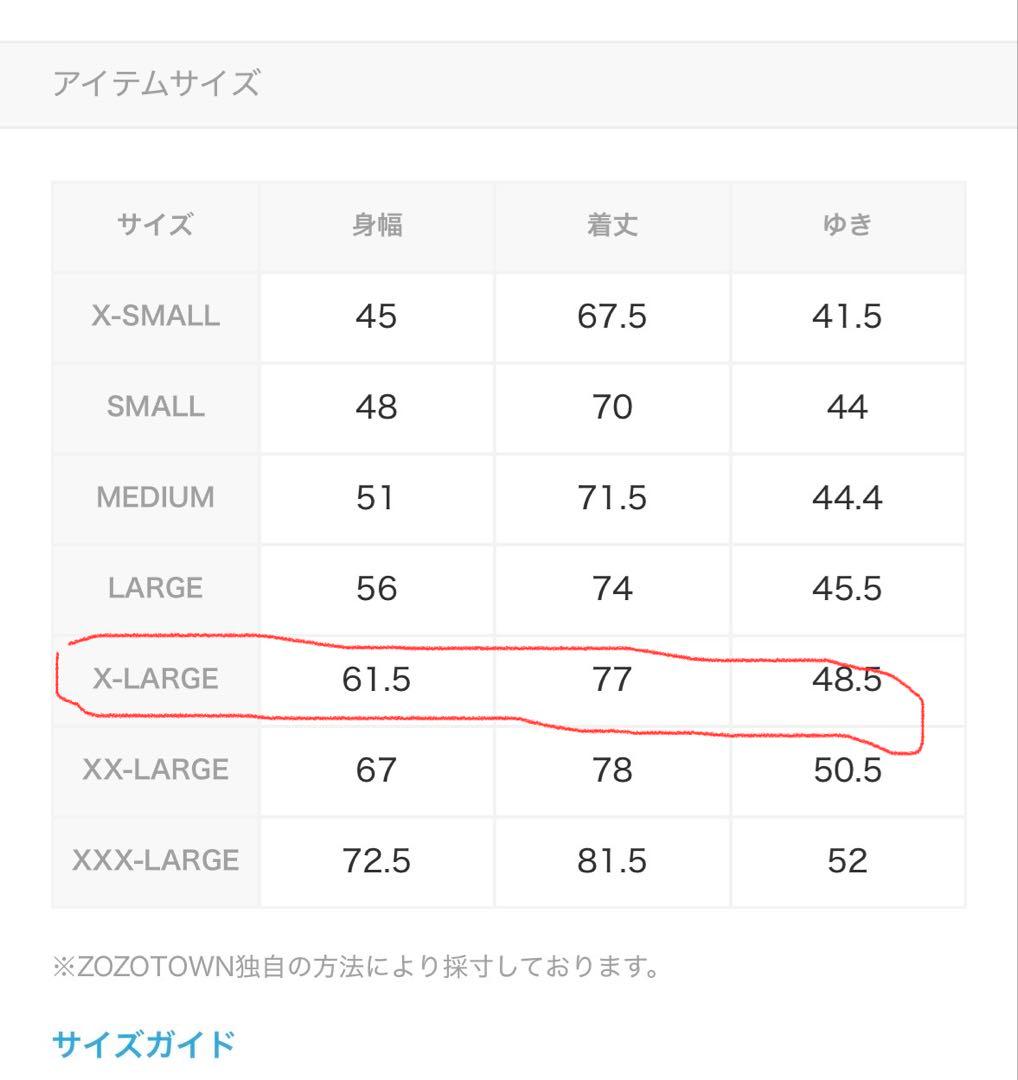Select the X-SMALL row label
Viewport: 1018px width, 1080px height.
pyautogui.click(x=155, y=316)
